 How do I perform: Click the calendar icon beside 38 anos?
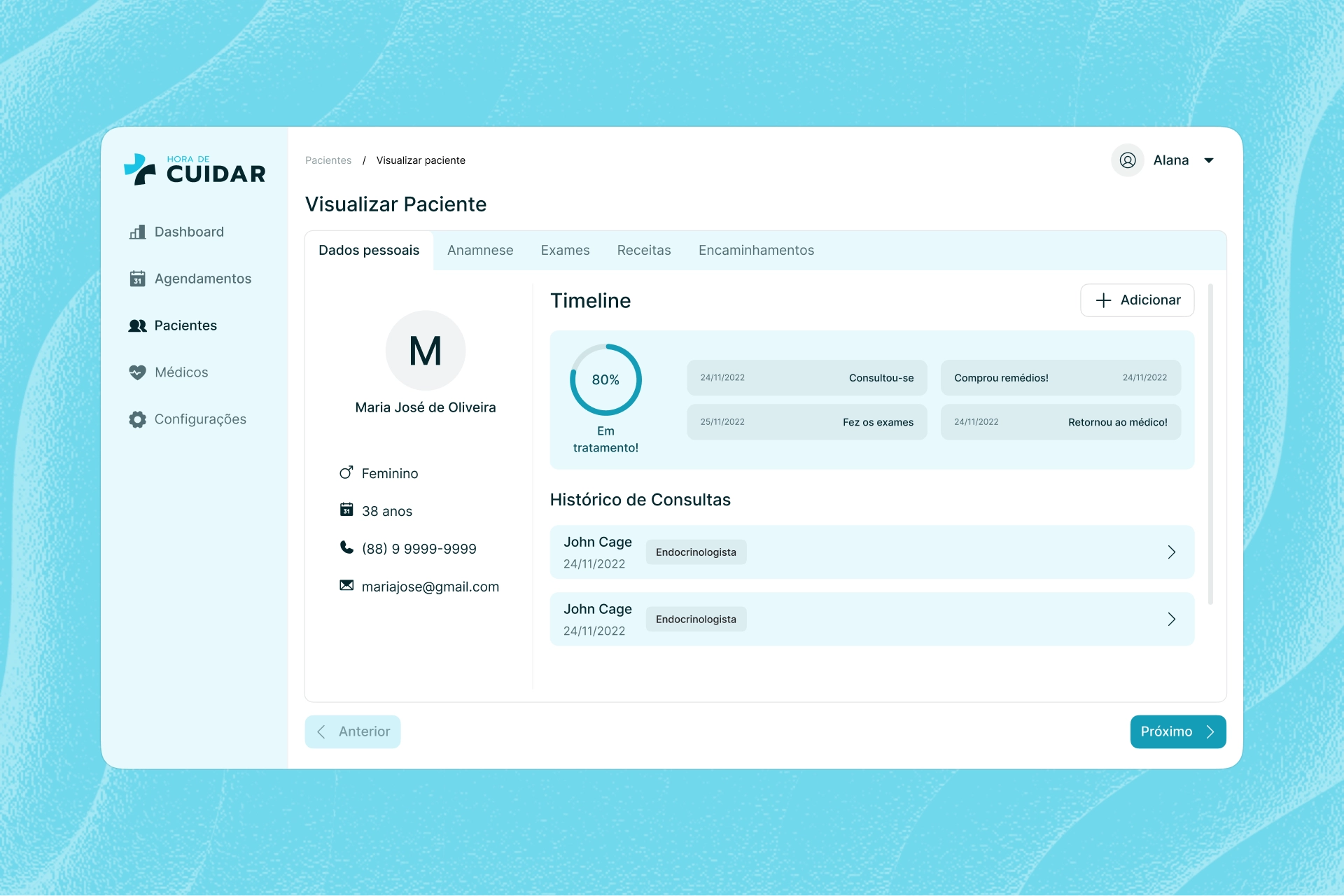click(346, 510)
